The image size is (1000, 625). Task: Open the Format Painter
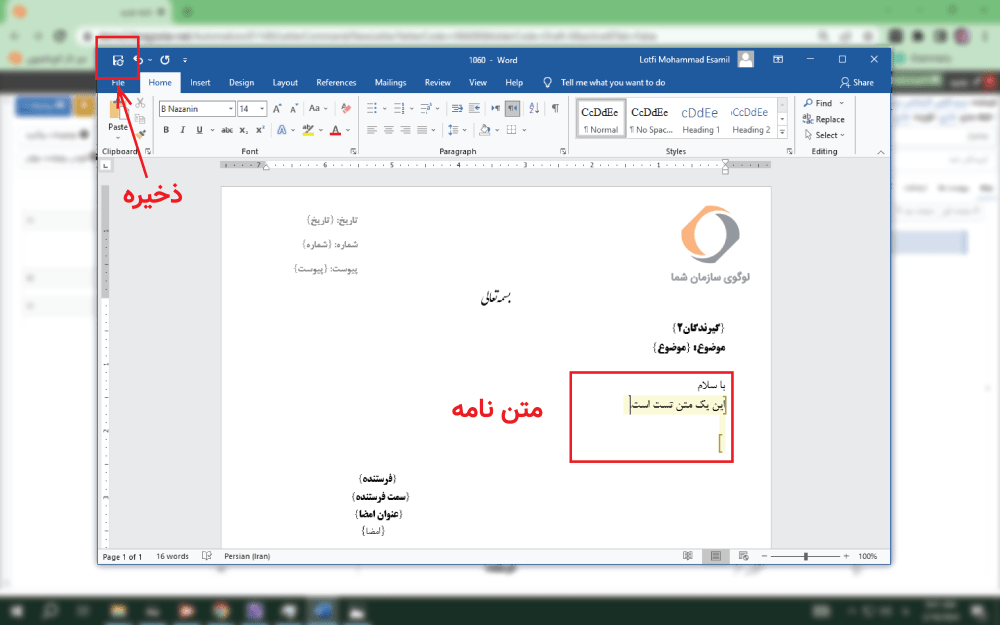(140, 134)
